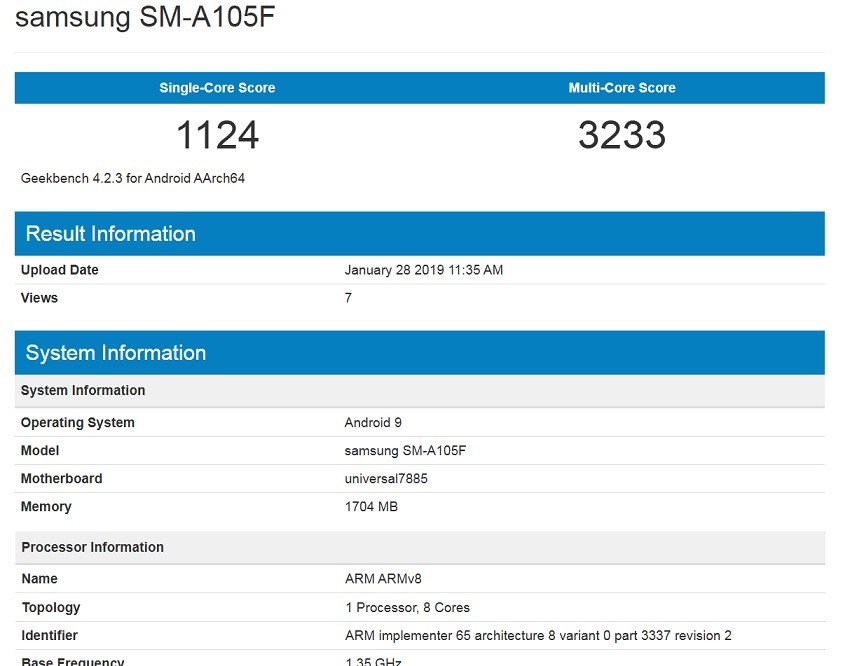Click the Topology row label
Screen dimensions: 850x666
click(51, 607)
